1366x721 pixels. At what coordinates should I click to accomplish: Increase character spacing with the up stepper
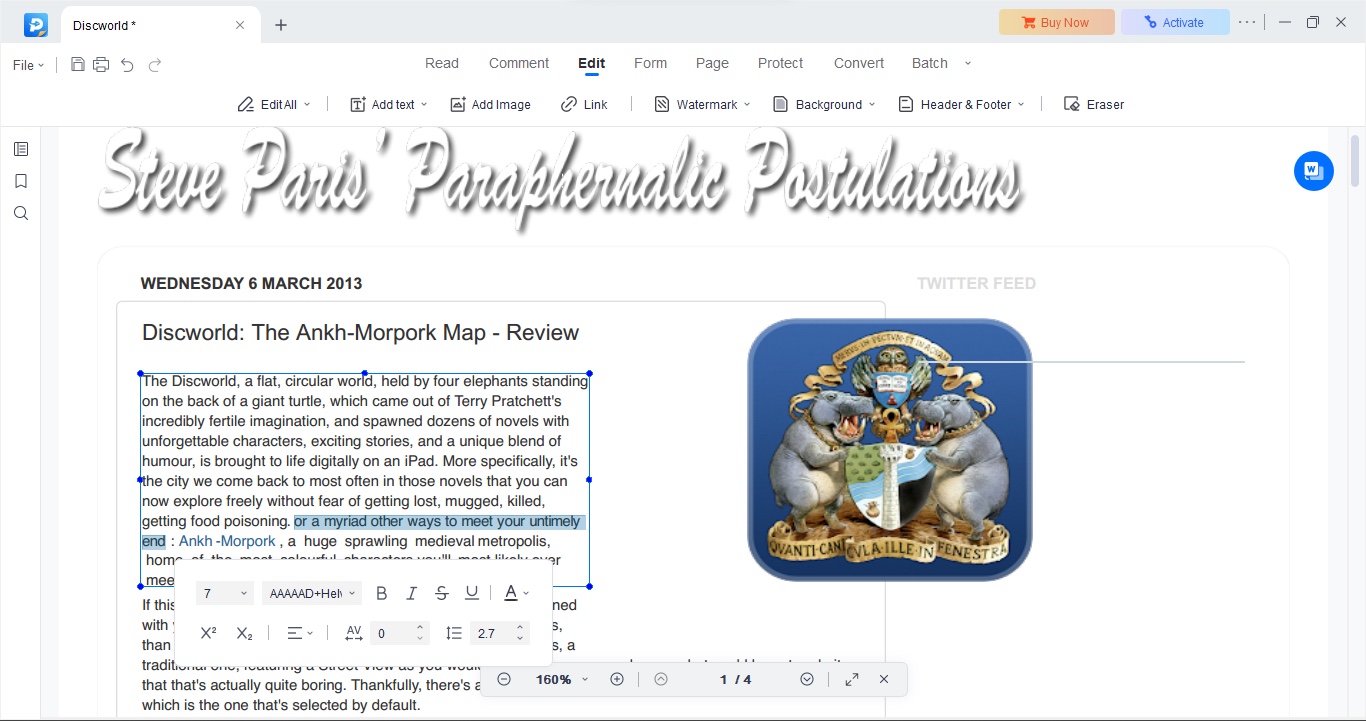[x=420, y=628]
